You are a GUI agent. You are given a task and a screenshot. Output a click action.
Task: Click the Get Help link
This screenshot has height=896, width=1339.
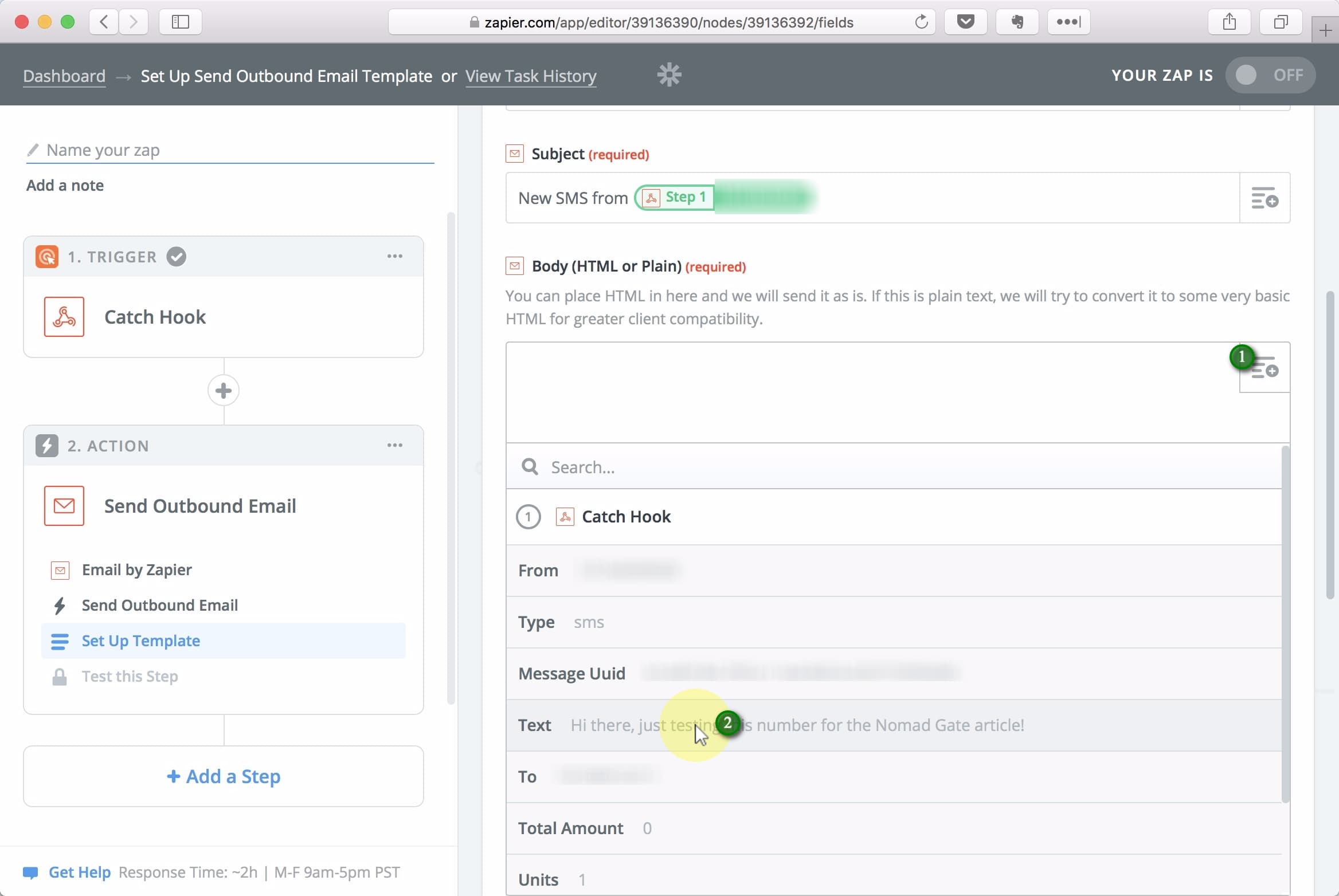pos(80,873)
